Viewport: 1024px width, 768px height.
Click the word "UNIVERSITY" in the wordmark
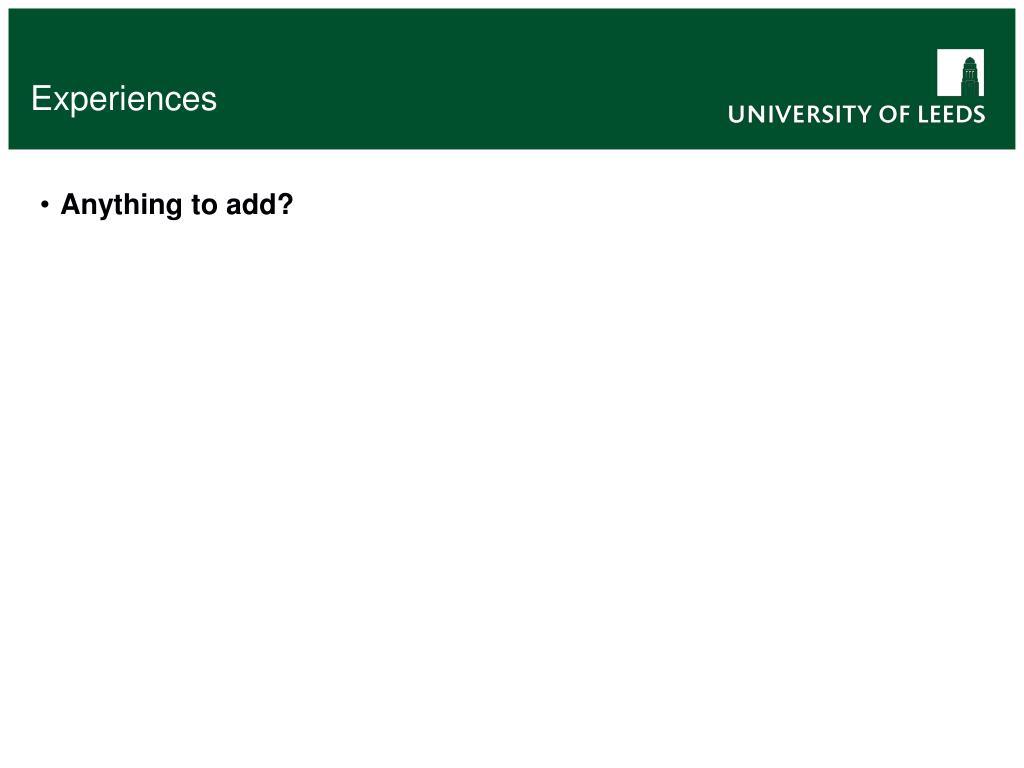pos(801,114)
